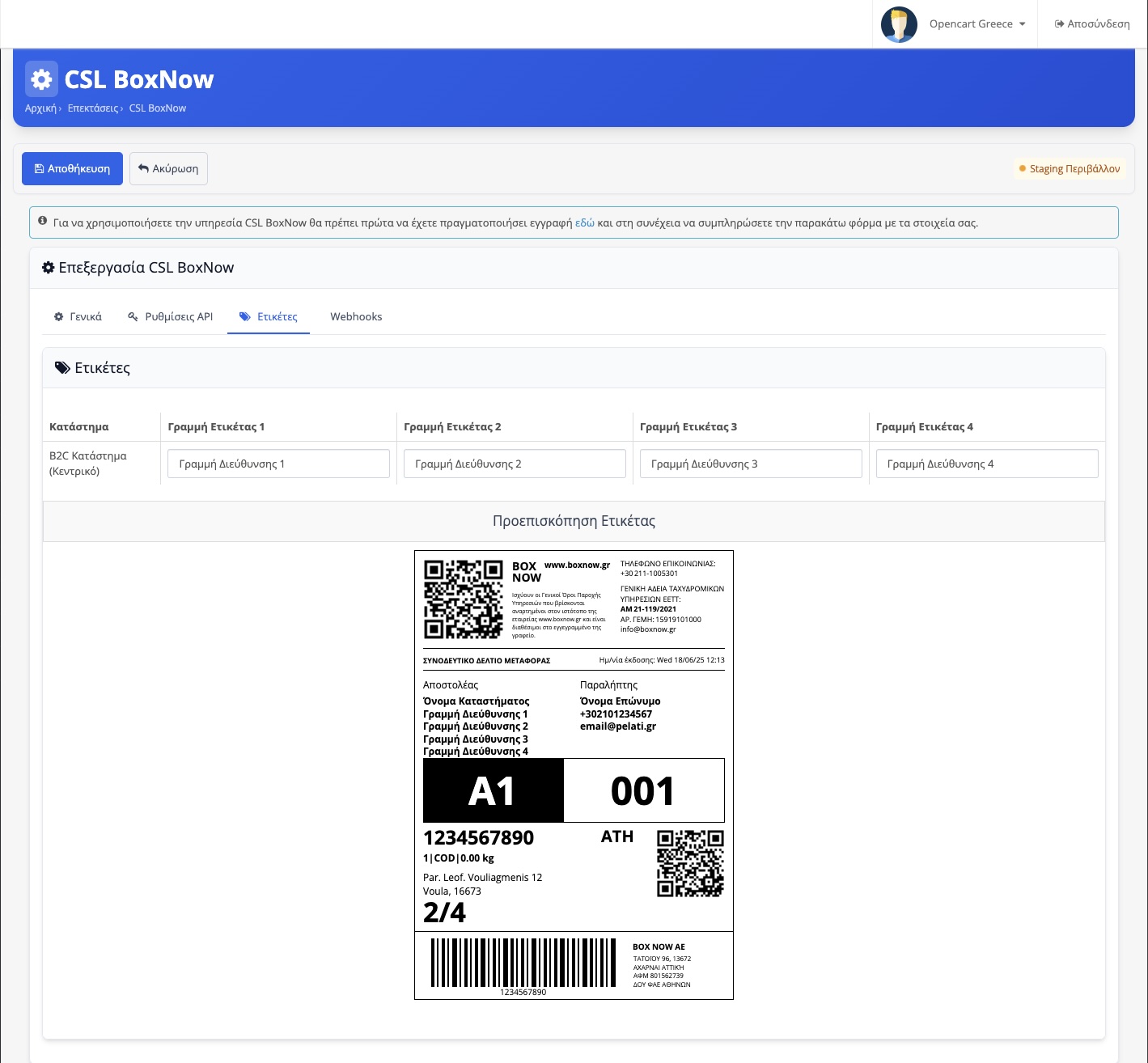This screenshot has width=1148, height=1063.
Task: Click the gear icon beside CSL BoxNow title
Action: (41, 79)
